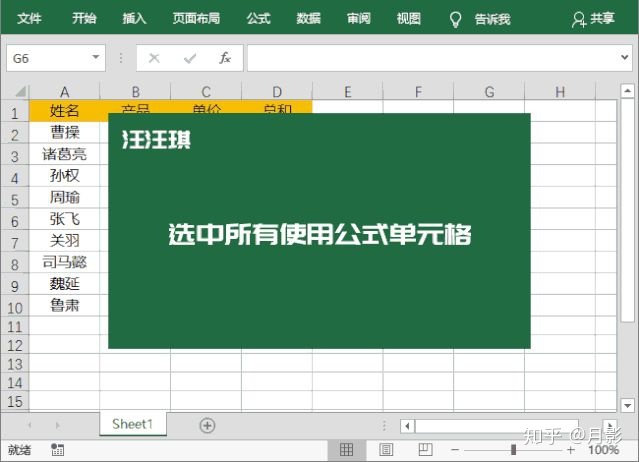Click the macro recording status bar icon

coord(57,450)
